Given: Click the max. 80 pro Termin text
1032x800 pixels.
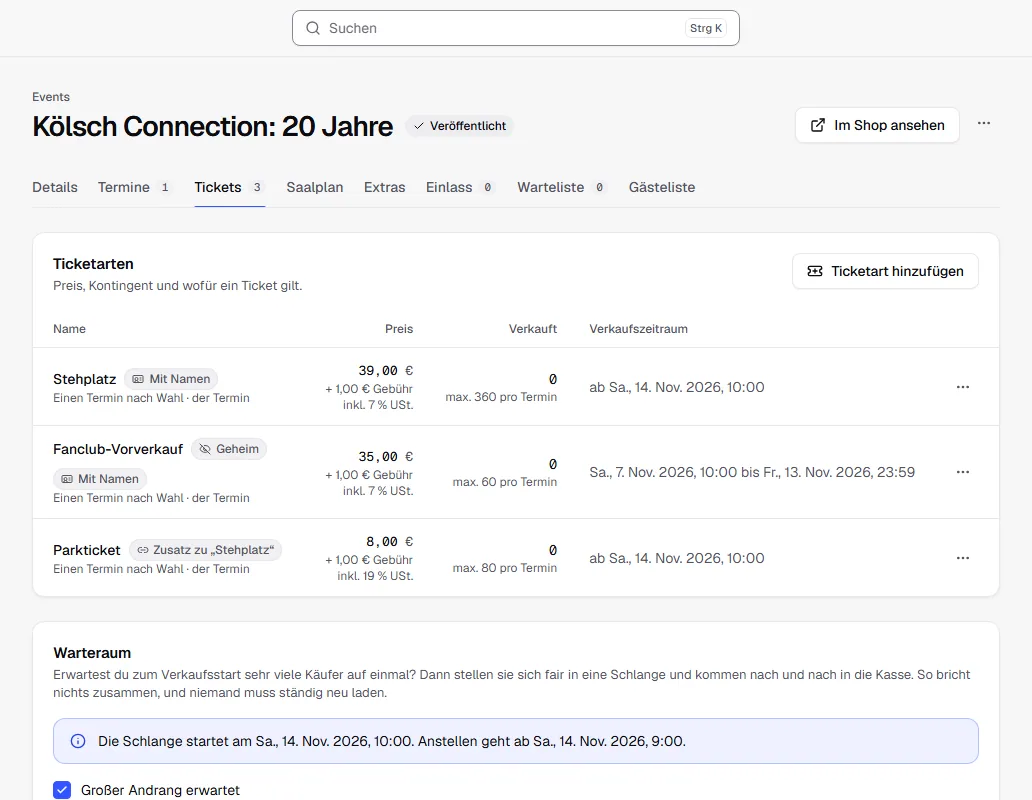Looking at the screenshot, I should pyautogui.click(x=505, y=568).
